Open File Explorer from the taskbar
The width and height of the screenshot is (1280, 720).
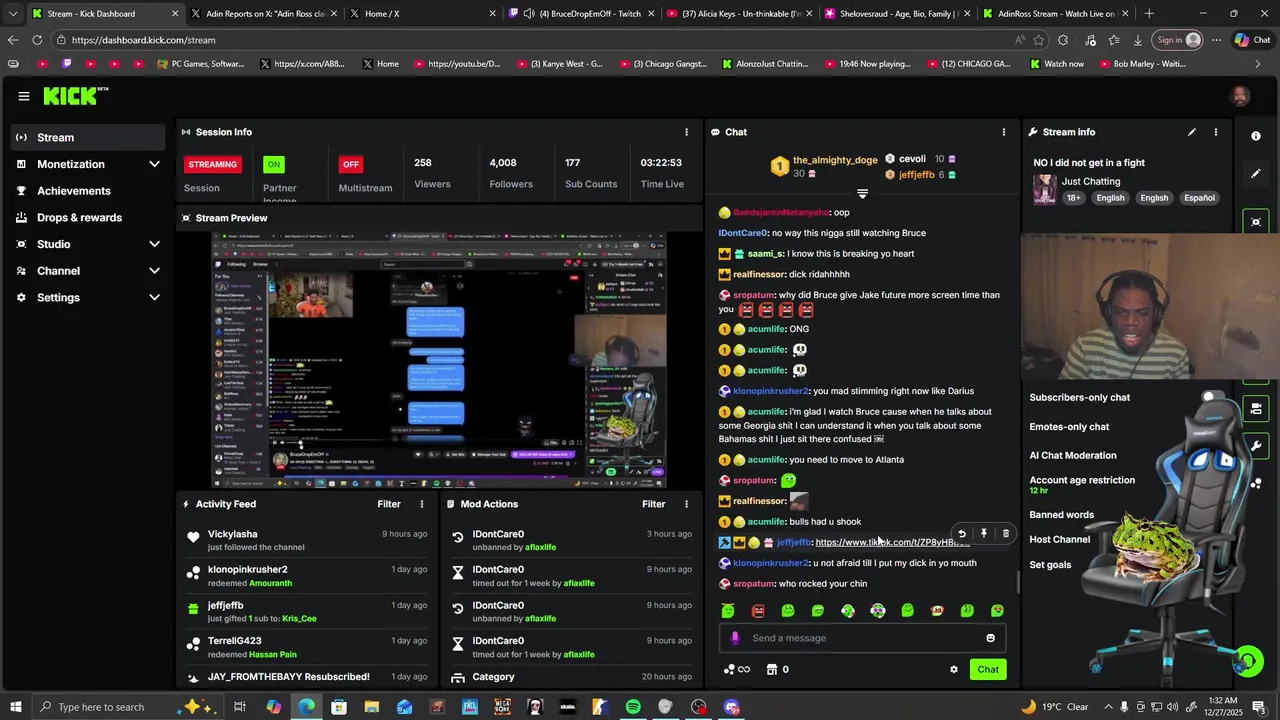[x=371, y=707]
